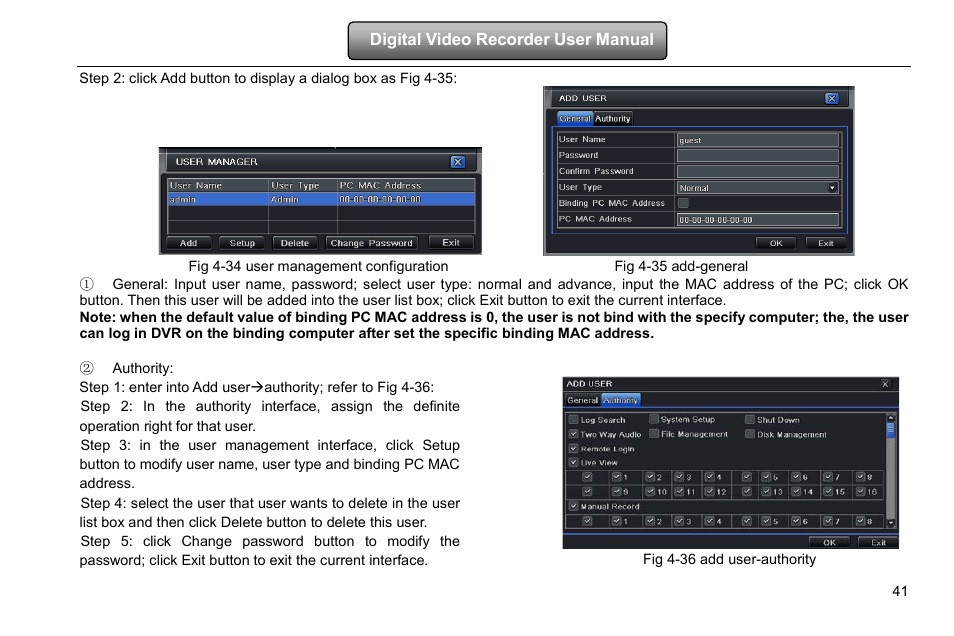Uncheck Live View channel 14 checkbox
The height and width of the screenshot is (636, 954).
796,492
